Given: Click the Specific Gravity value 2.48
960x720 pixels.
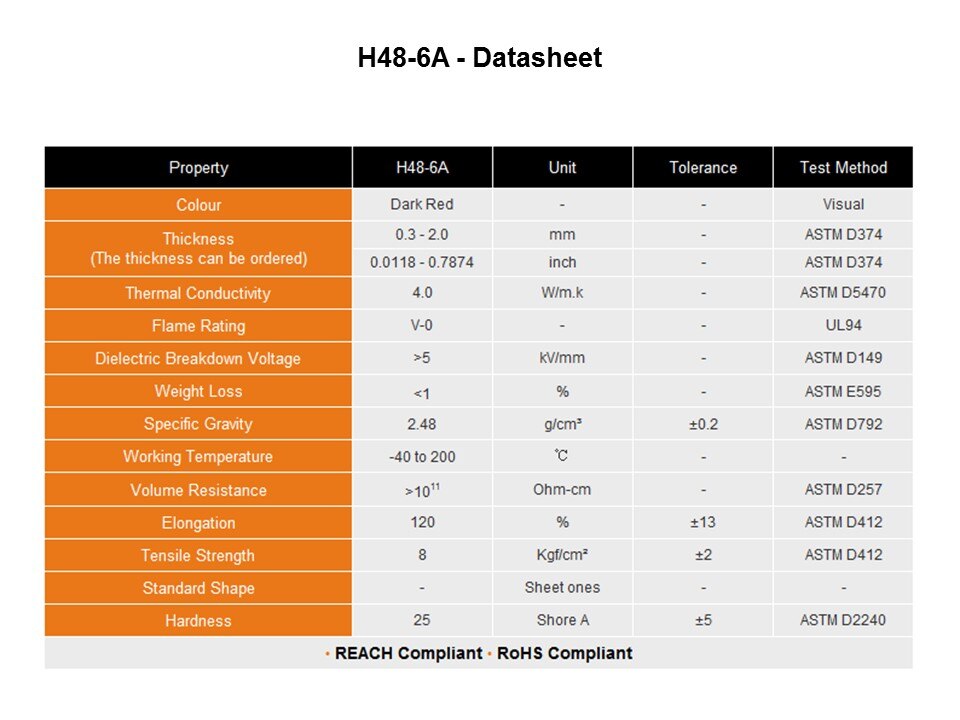Looking at the screenshot, I should point(422,424).
